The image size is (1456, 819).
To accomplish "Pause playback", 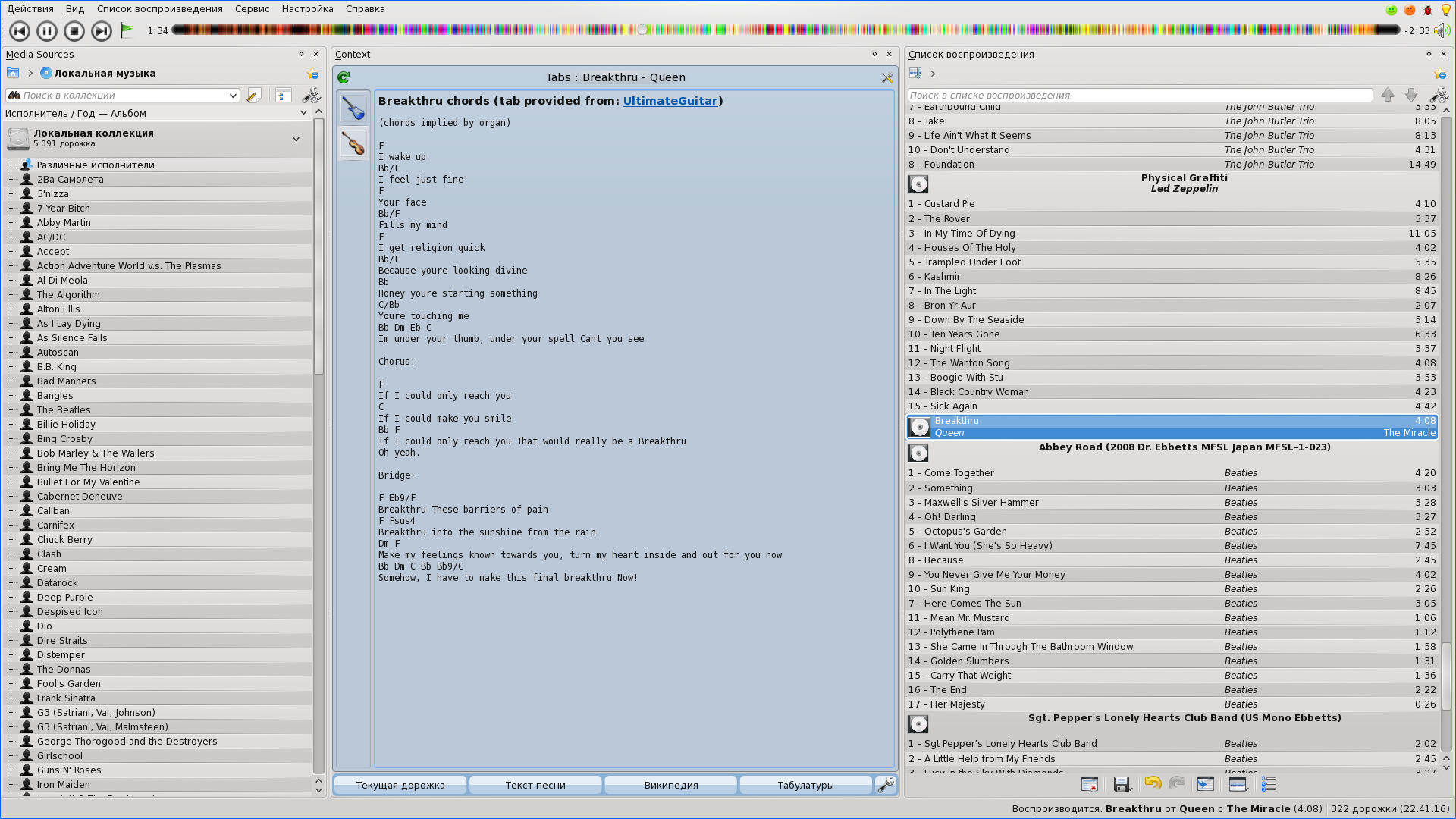I will click(x=47, y=31).
